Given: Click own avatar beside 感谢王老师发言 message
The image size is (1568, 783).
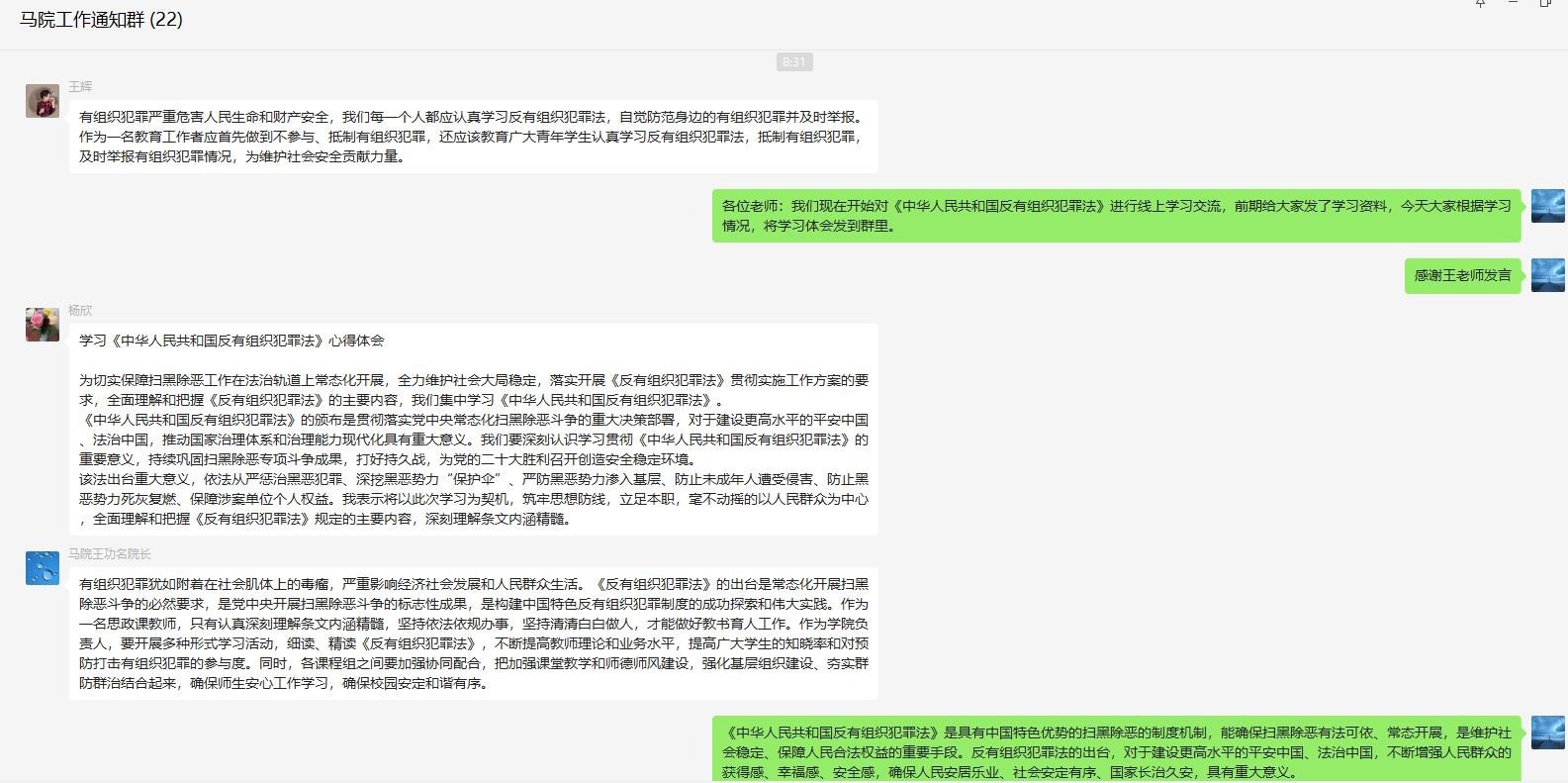Looking at the screenshot, I should click(1548, 275).
